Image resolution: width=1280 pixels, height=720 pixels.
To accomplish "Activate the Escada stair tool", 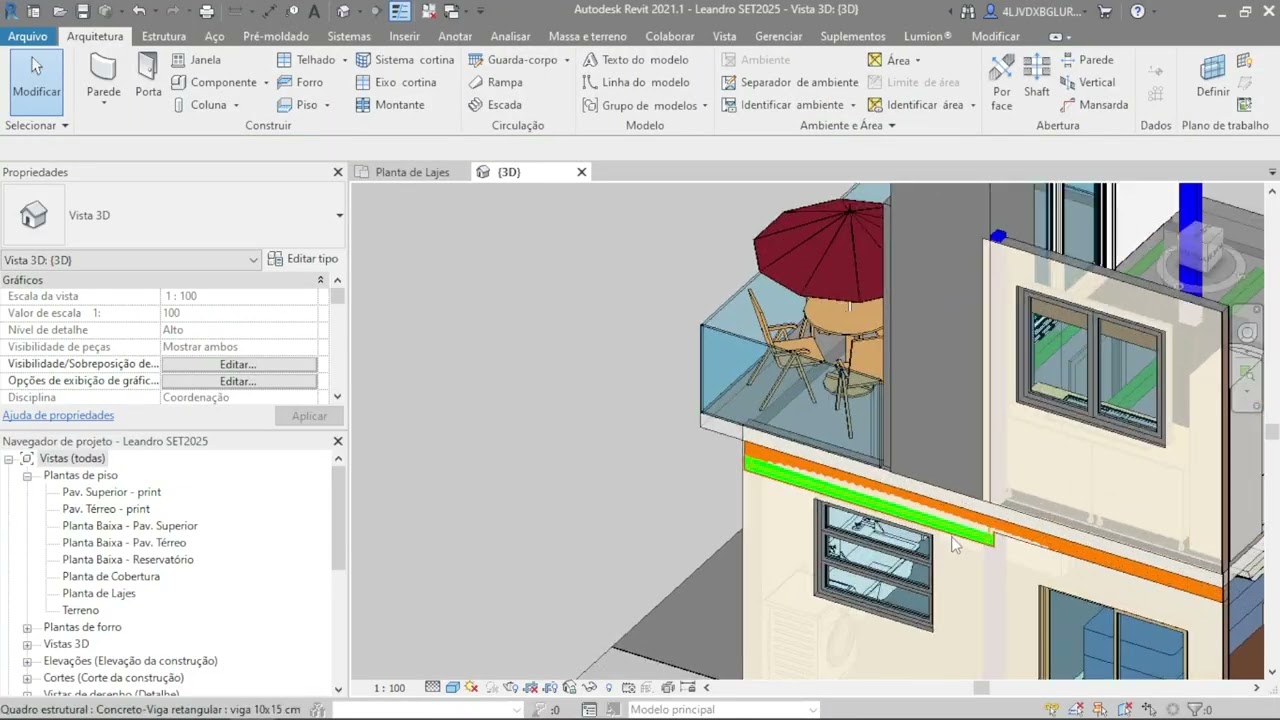I will click(495, 105).
